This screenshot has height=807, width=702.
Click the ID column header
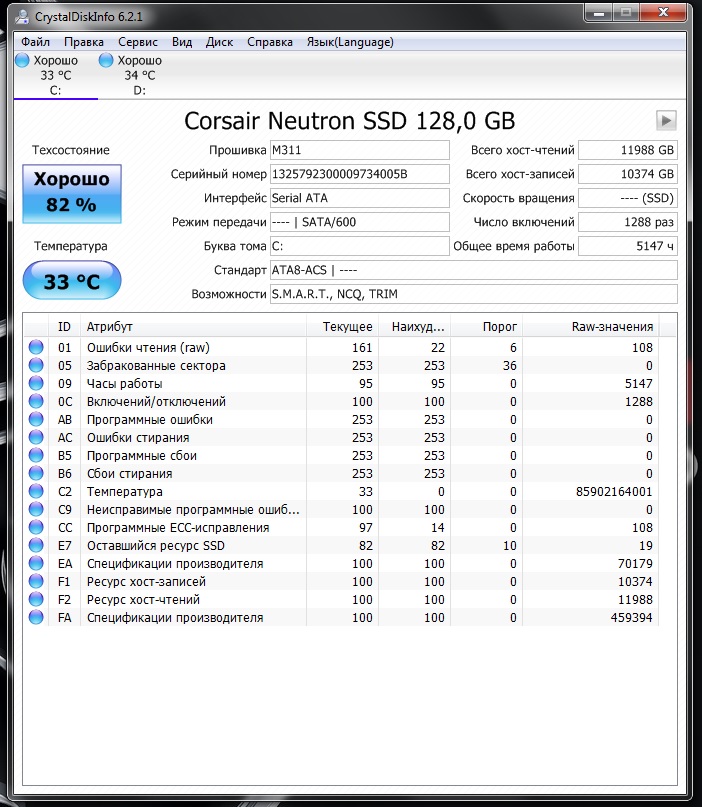coord(64,327)
